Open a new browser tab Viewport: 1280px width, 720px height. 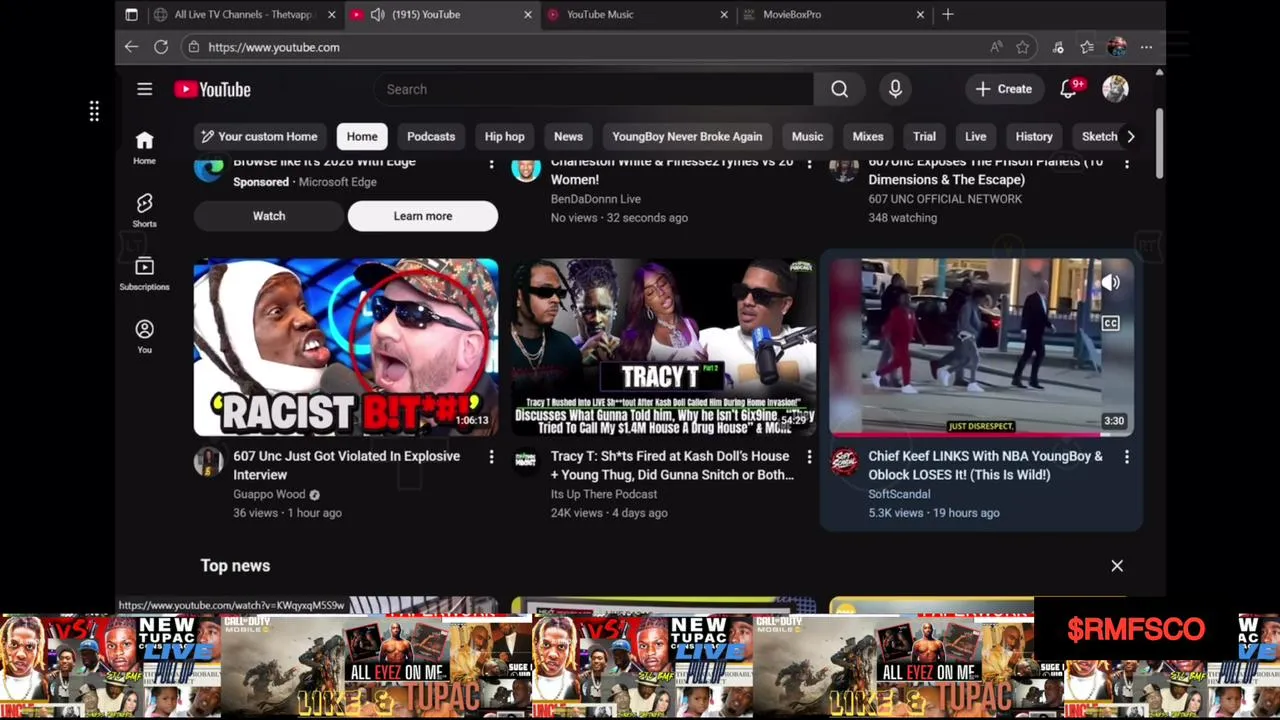coord(947,14)
